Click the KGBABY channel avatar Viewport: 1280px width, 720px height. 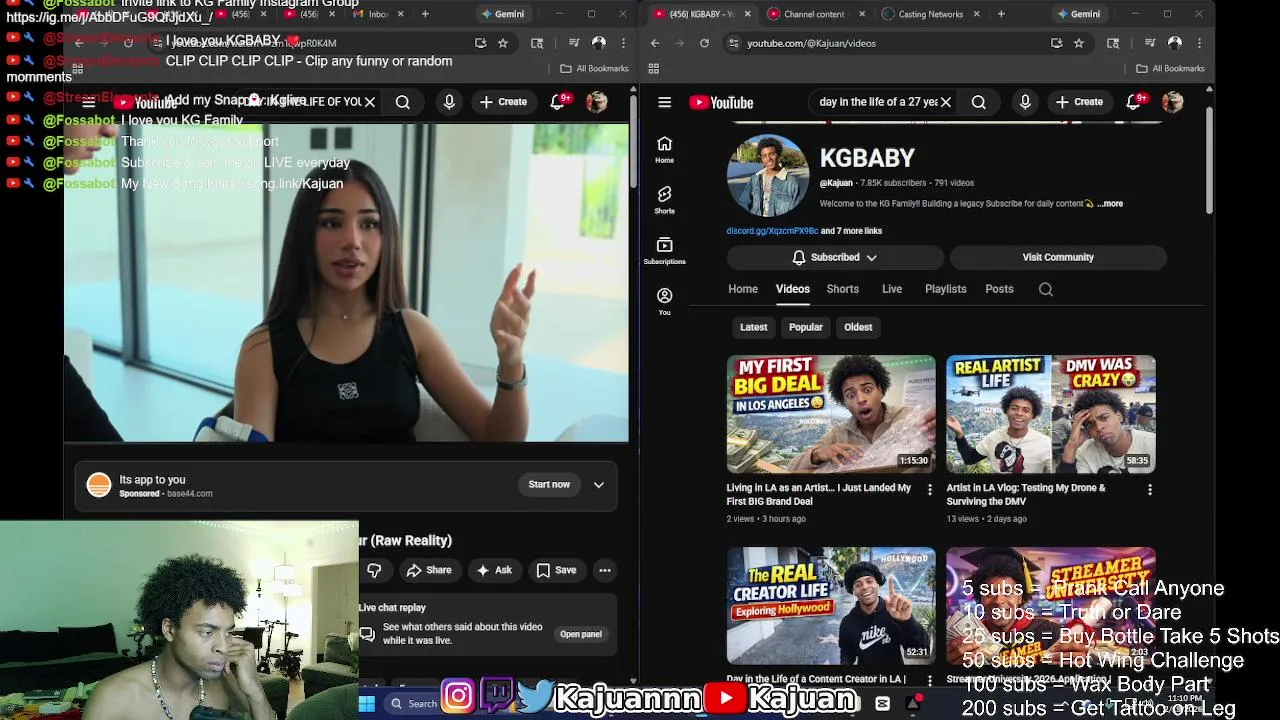(x=768, y=176)
